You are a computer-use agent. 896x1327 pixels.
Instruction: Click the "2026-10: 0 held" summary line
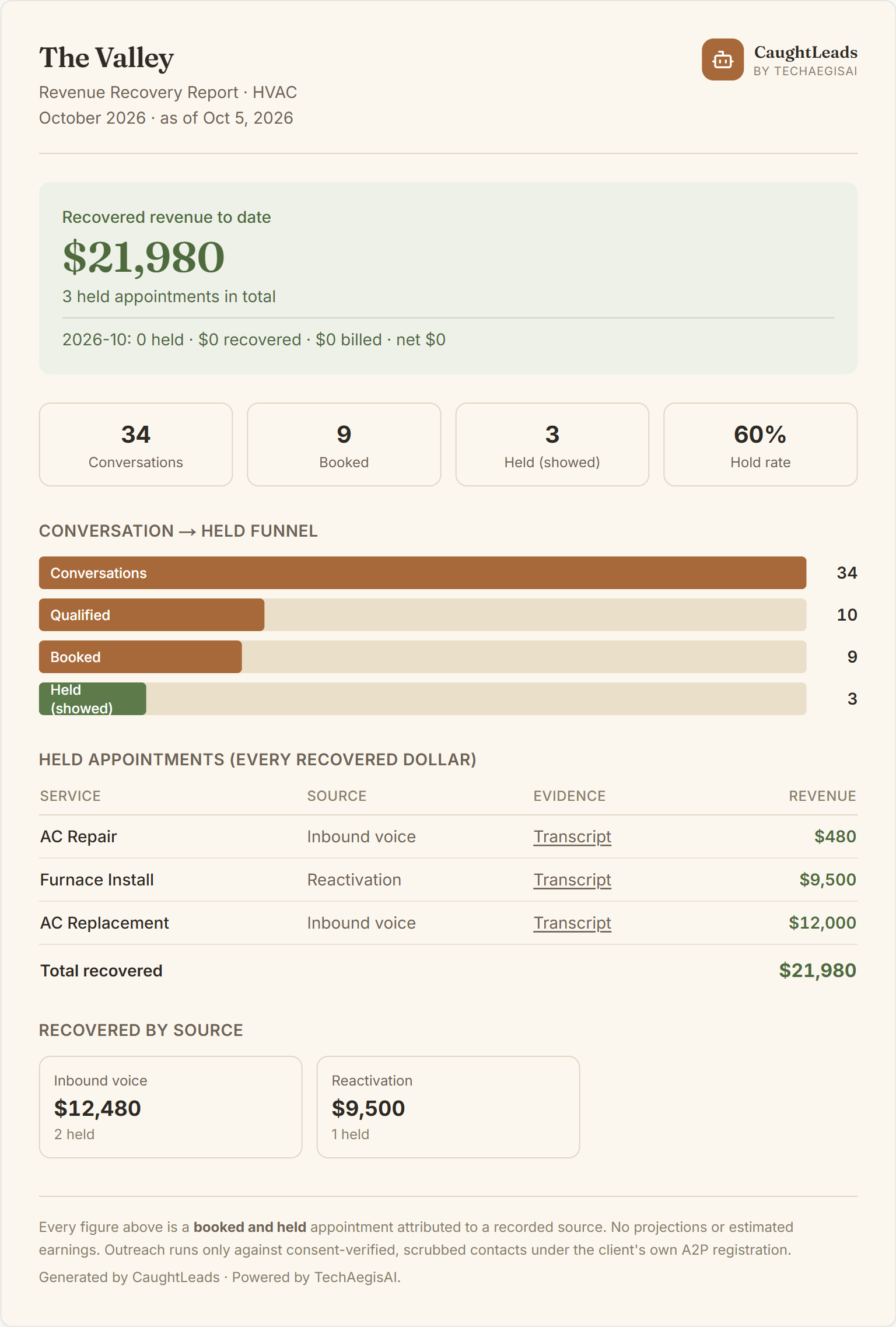pos(254,339)
